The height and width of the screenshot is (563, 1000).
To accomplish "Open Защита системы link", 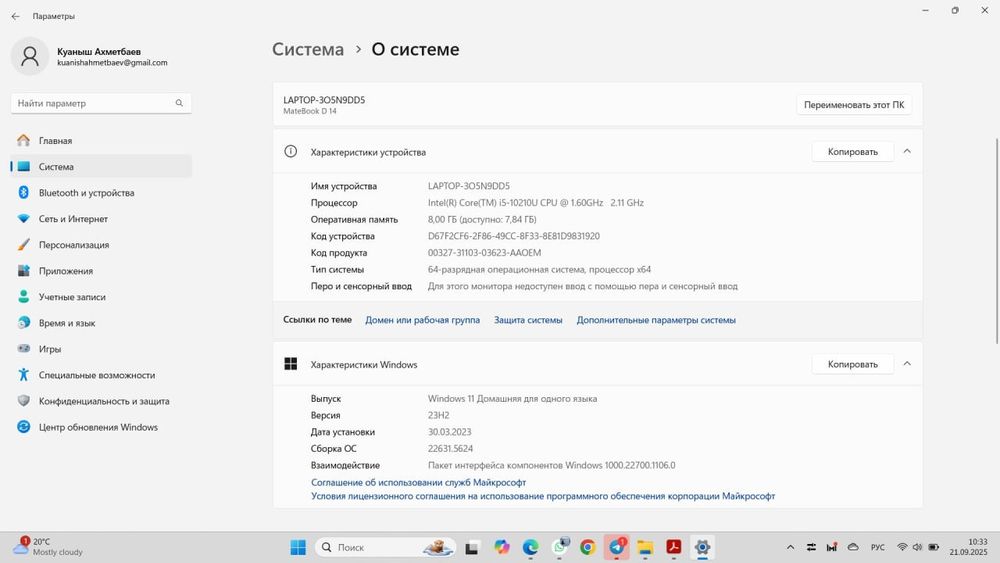I will [528, 320].
